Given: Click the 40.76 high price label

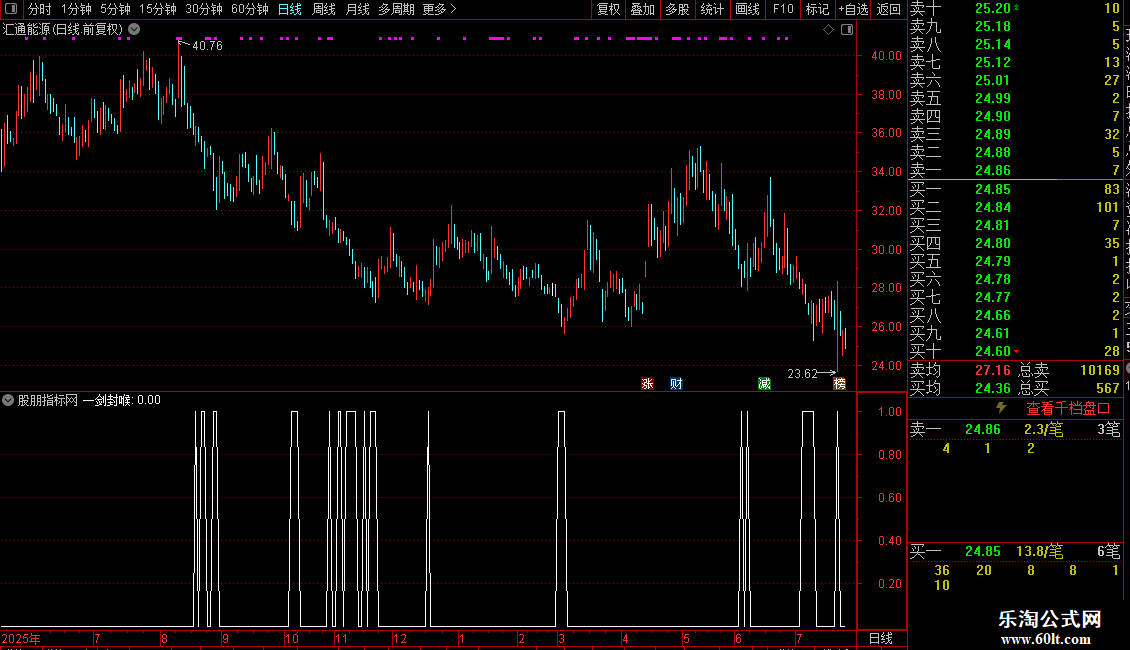Looking at the screenshot, I should [208, 46].
